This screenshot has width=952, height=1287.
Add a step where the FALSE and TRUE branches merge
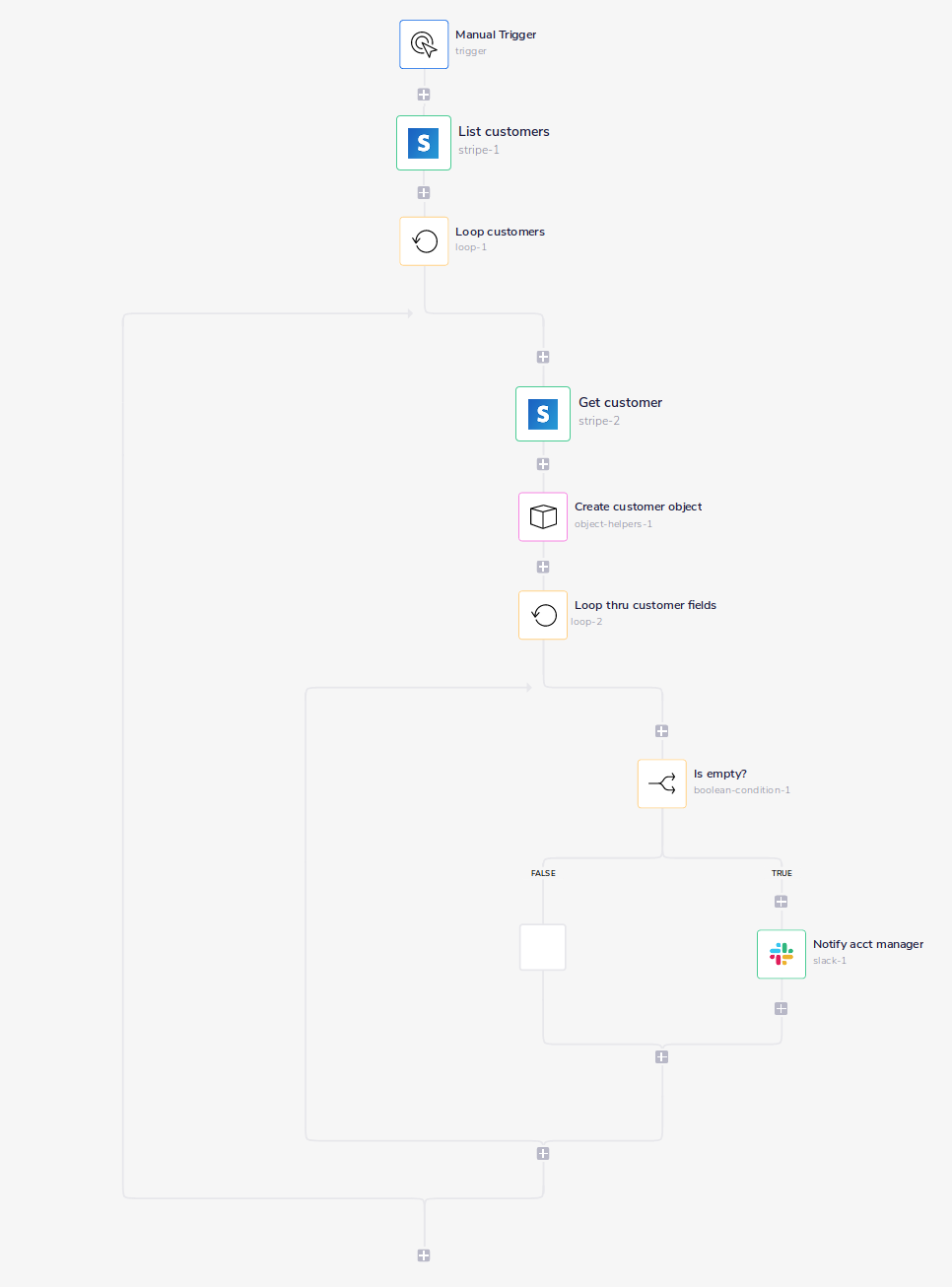661,1056
